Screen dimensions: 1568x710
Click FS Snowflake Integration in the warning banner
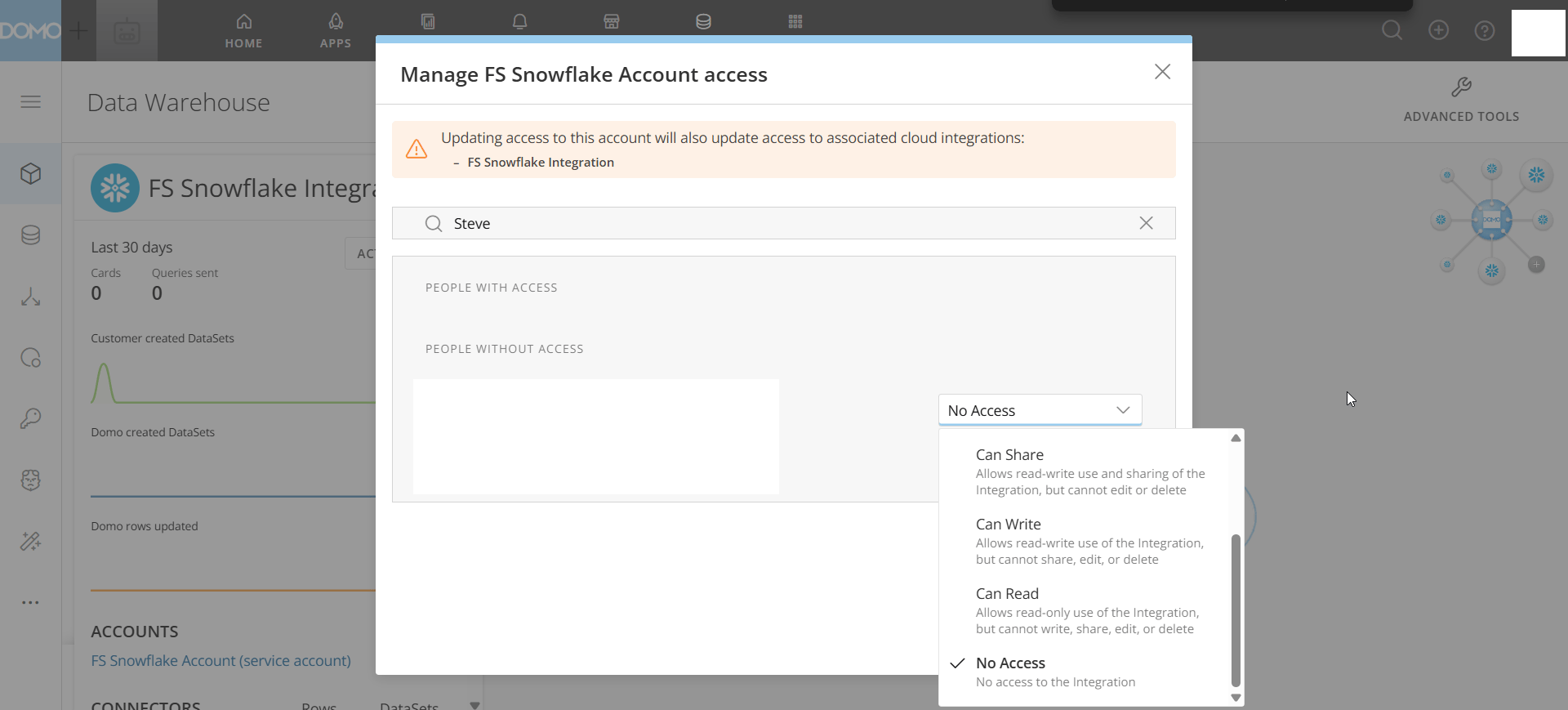pos(541,162)
